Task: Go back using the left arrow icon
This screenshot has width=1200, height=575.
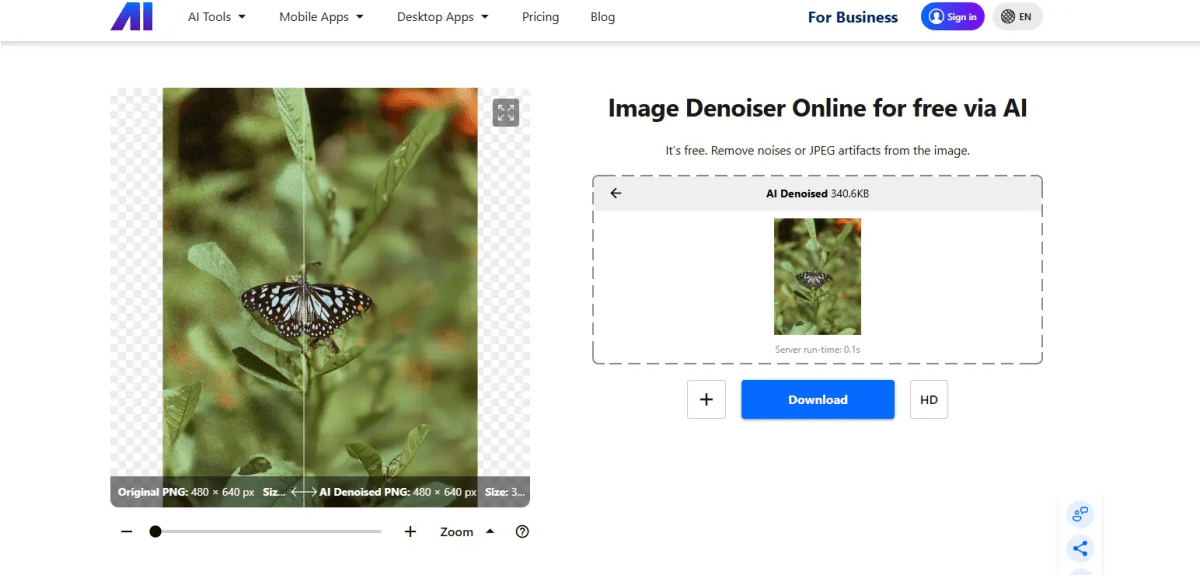Action: coord(616,193)
